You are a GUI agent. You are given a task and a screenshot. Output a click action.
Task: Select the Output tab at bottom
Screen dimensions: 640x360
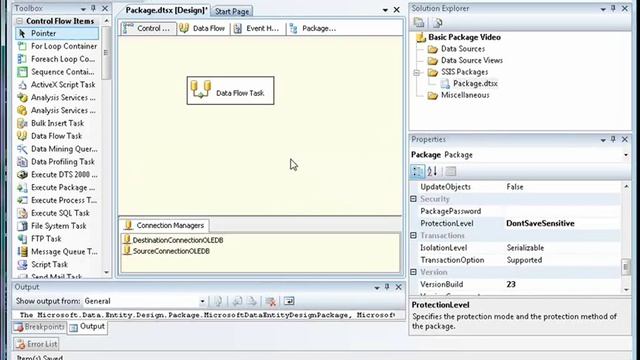87,327
